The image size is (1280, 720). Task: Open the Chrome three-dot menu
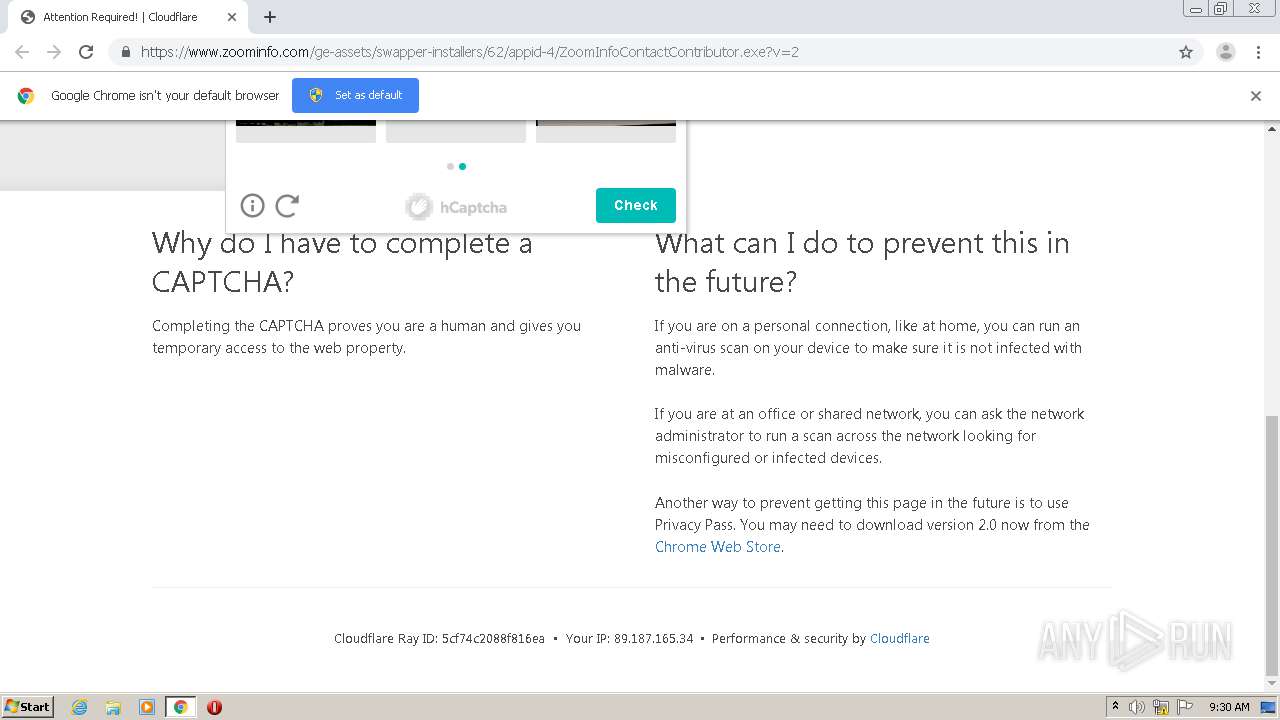click(1258, 52)
